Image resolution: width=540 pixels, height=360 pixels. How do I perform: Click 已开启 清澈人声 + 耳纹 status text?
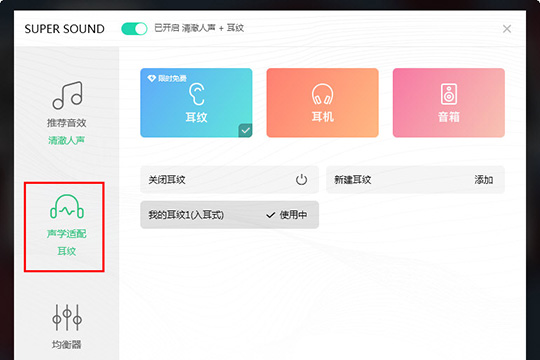(199, 28)
